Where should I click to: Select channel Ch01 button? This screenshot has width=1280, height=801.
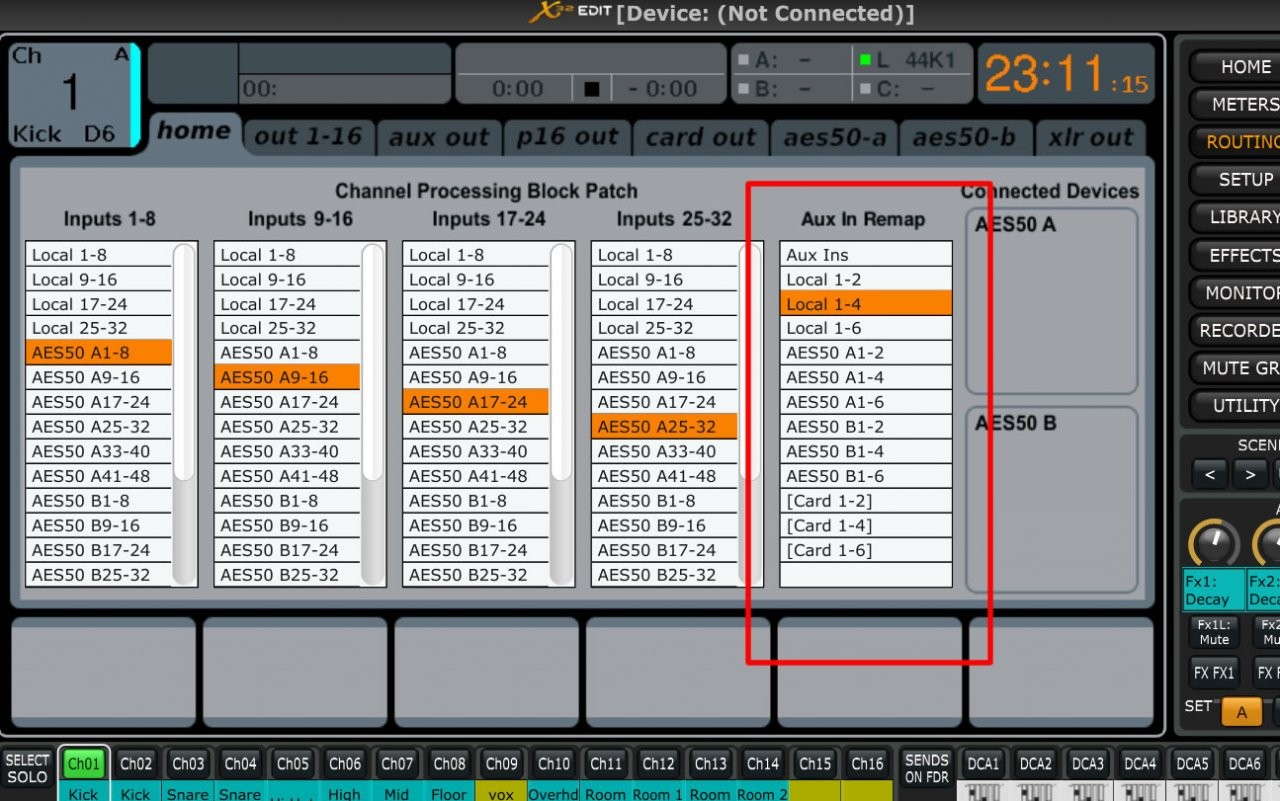84,764
